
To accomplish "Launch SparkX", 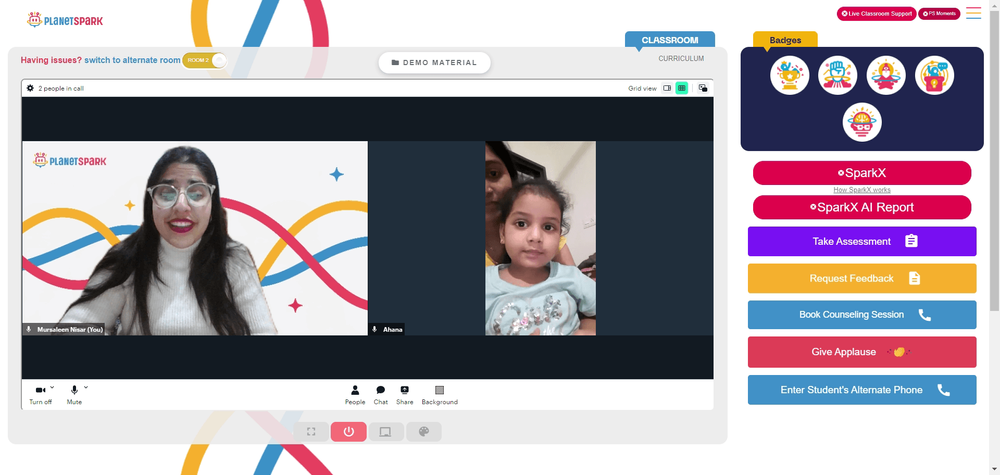I will coord(862,173).
